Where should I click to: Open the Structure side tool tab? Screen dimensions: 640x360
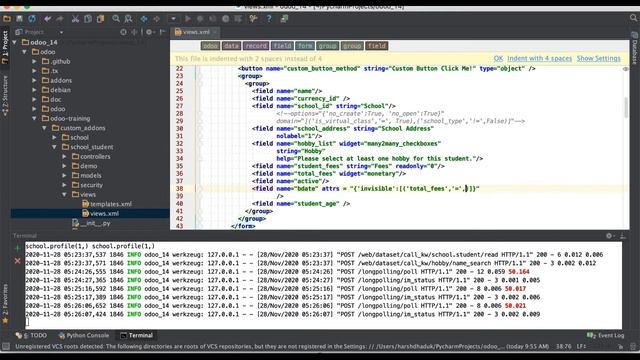tap(5, 97)
